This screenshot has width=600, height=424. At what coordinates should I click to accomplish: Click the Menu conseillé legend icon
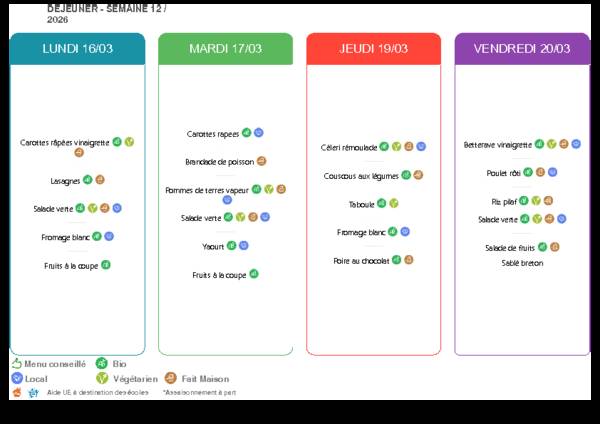17,364
